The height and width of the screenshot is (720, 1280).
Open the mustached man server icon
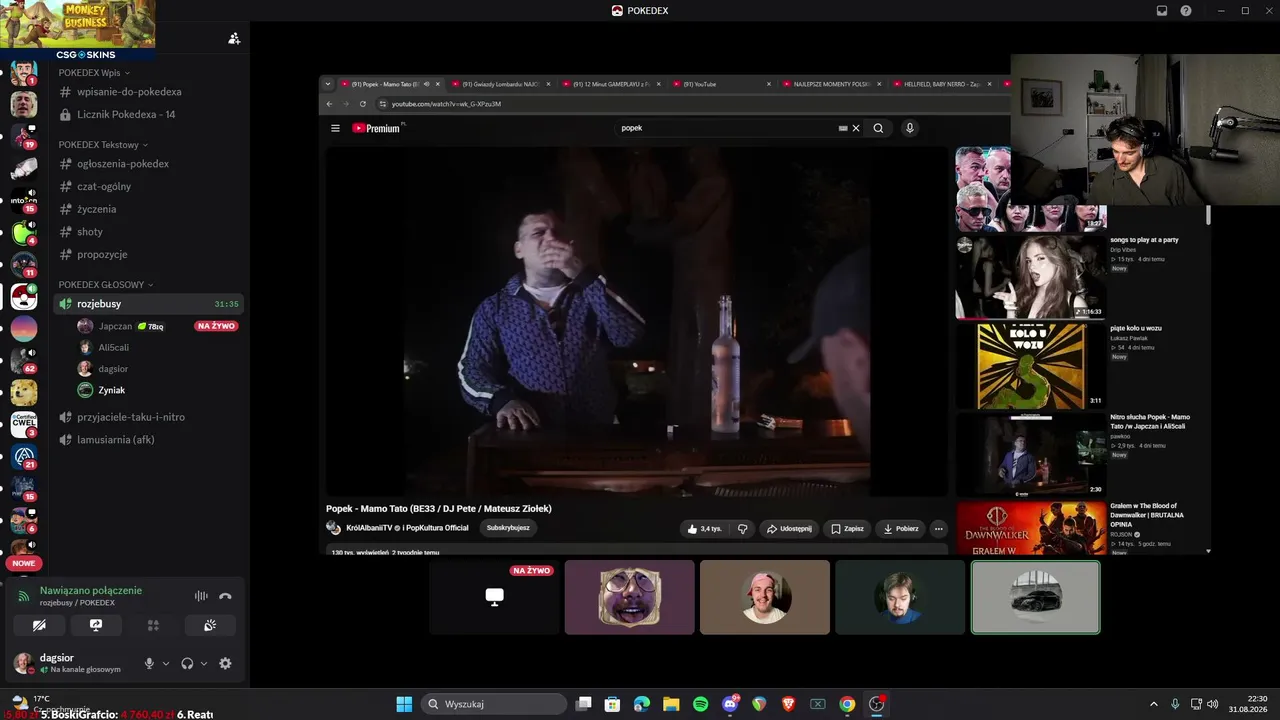[x=24, y=72]
